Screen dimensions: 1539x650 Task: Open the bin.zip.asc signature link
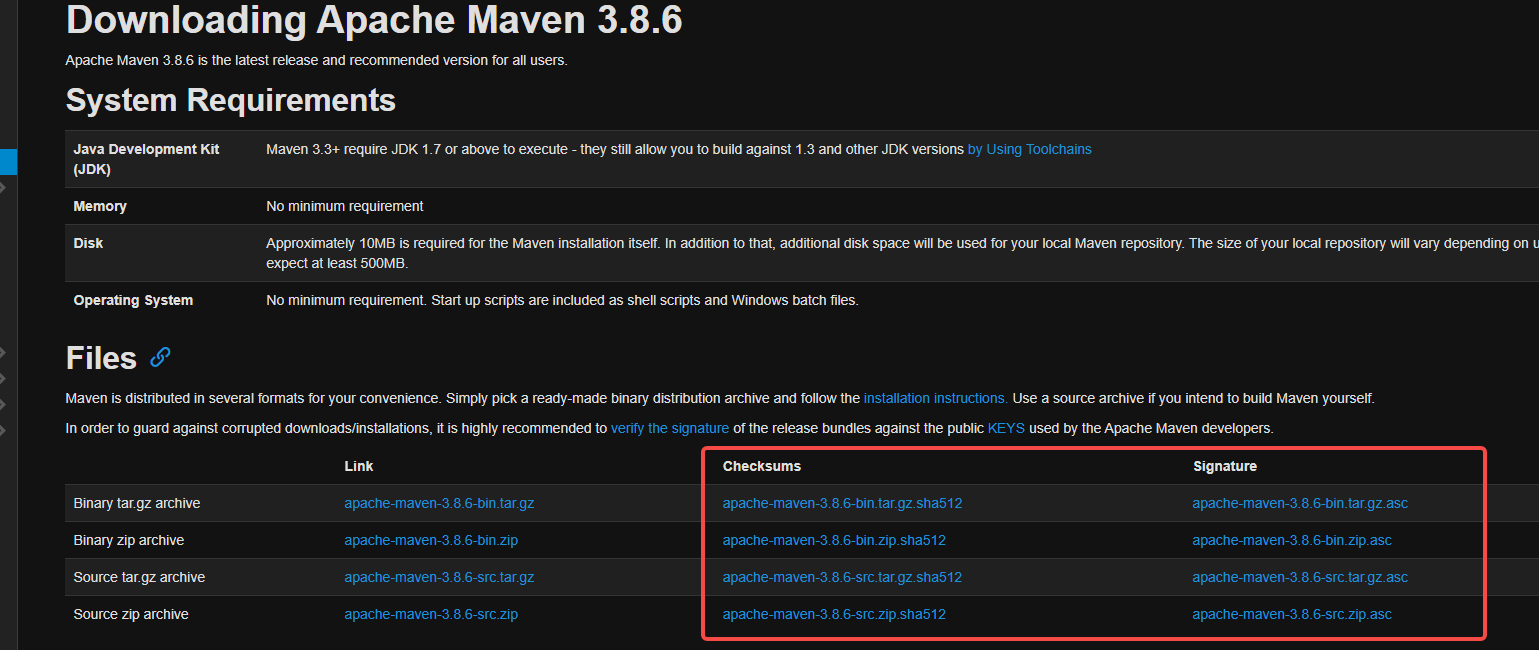1292,540
